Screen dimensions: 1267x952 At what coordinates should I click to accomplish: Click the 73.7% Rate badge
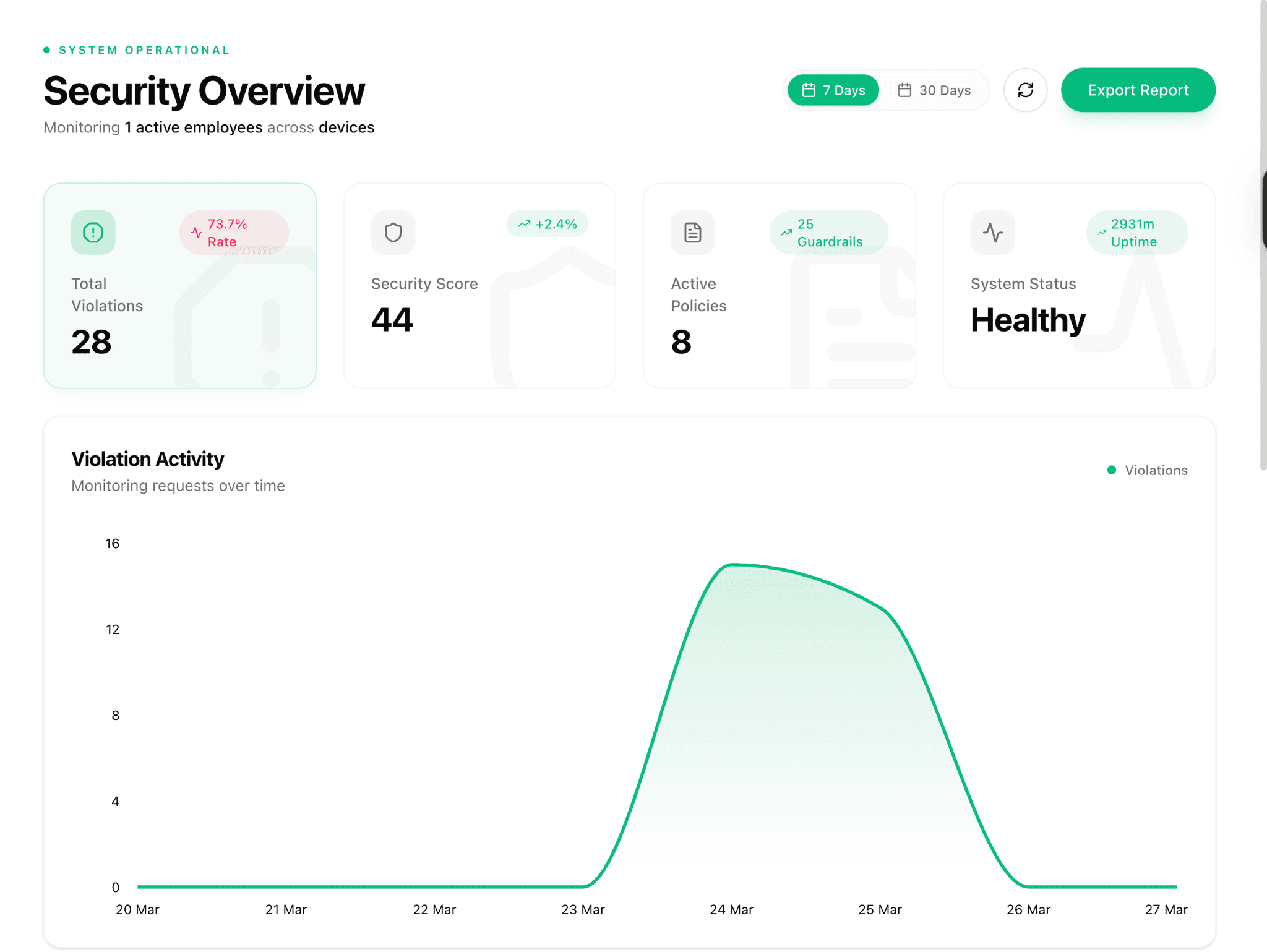click(x=234, y=233)
